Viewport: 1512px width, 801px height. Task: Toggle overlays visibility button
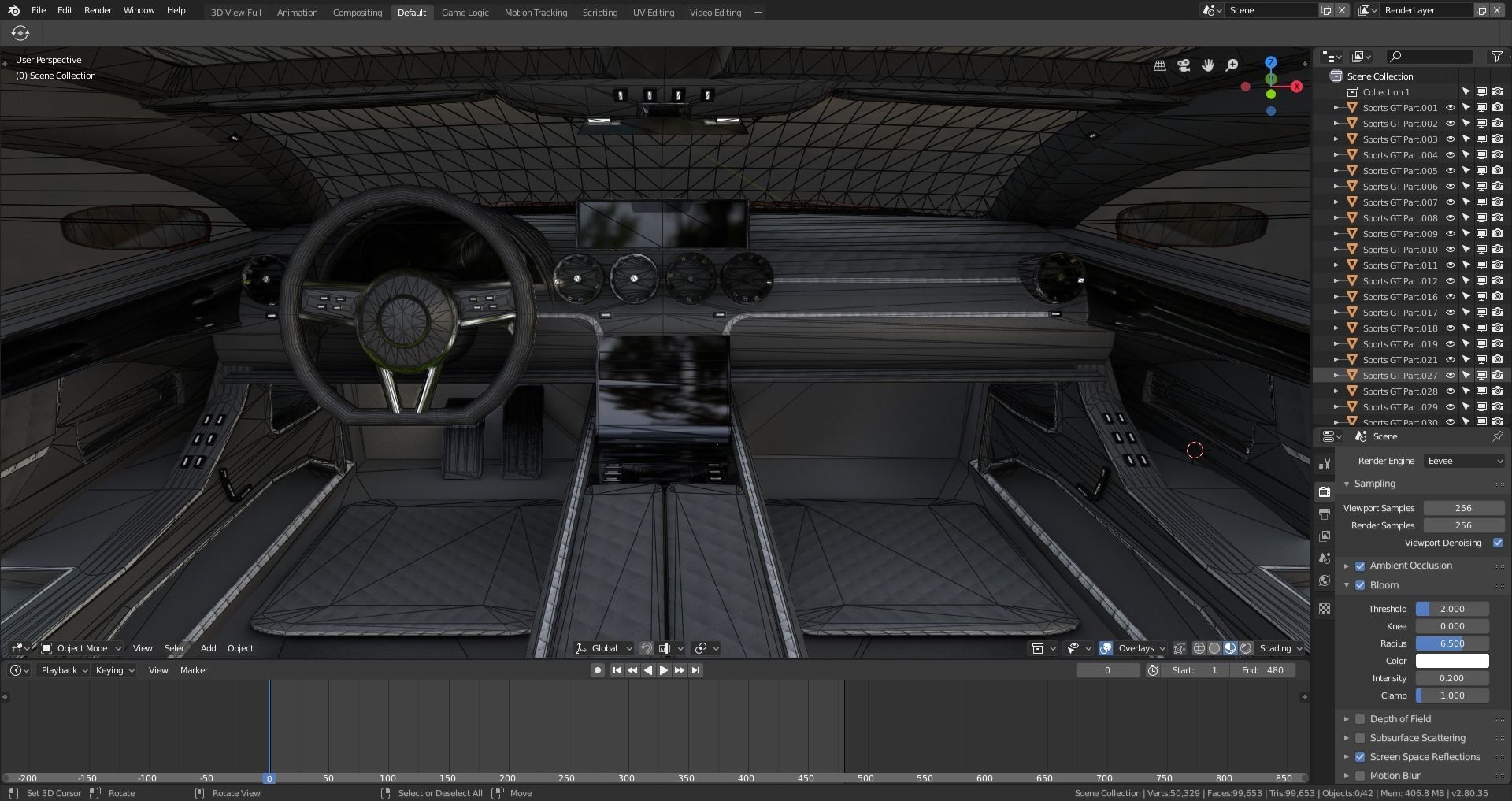tap(1106, 648)
